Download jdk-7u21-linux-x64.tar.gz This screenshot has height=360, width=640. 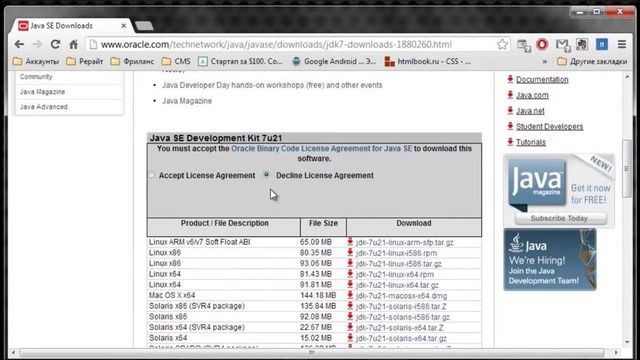(397, 285)
